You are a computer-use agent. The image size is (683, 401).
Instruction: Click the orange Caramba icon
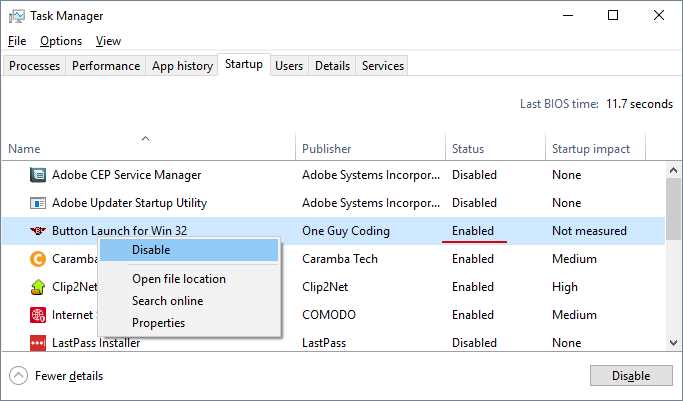click(x=38, y=259)
